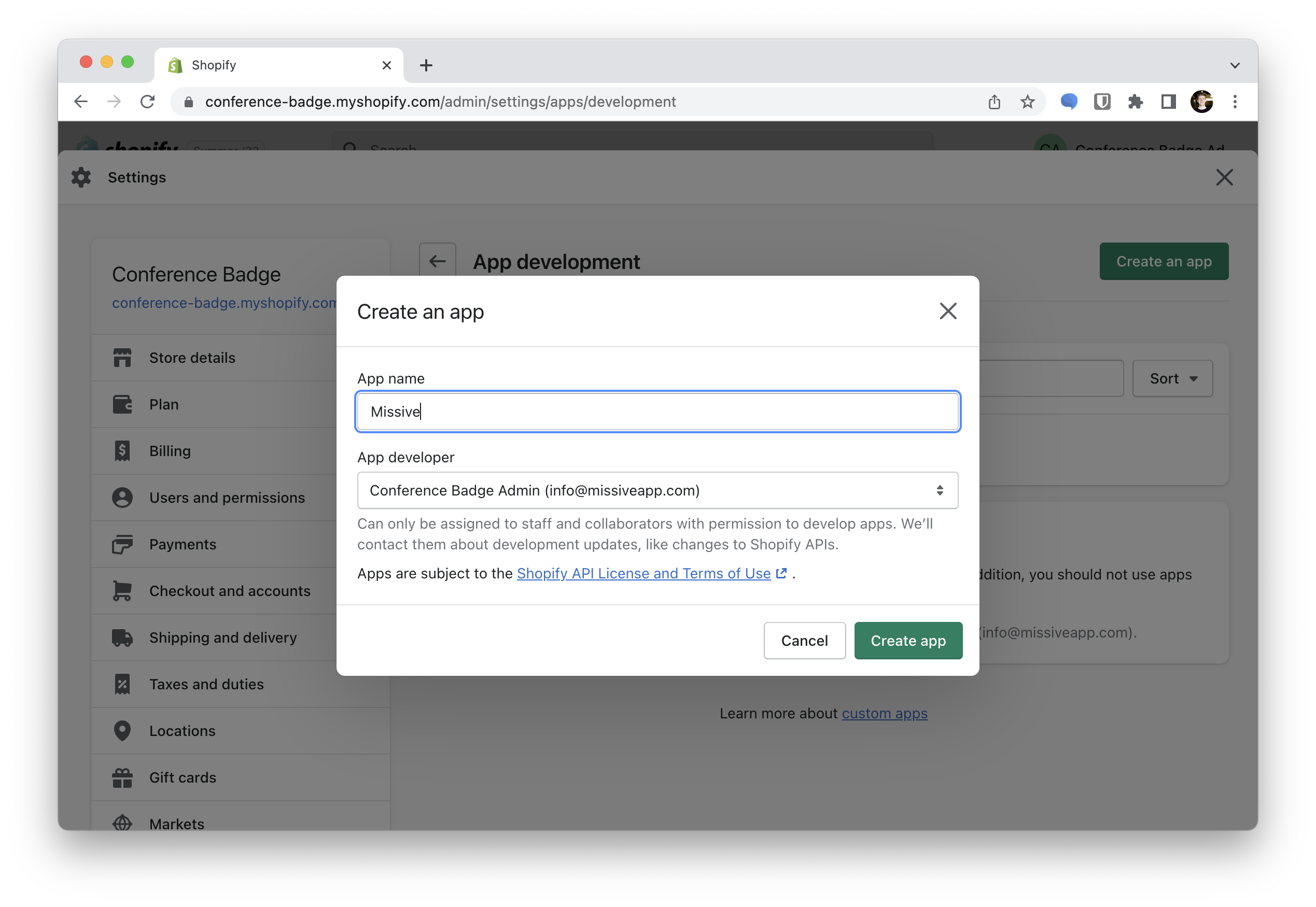
Task: Click the Checkout cart icon
Action: click(122, 591)
